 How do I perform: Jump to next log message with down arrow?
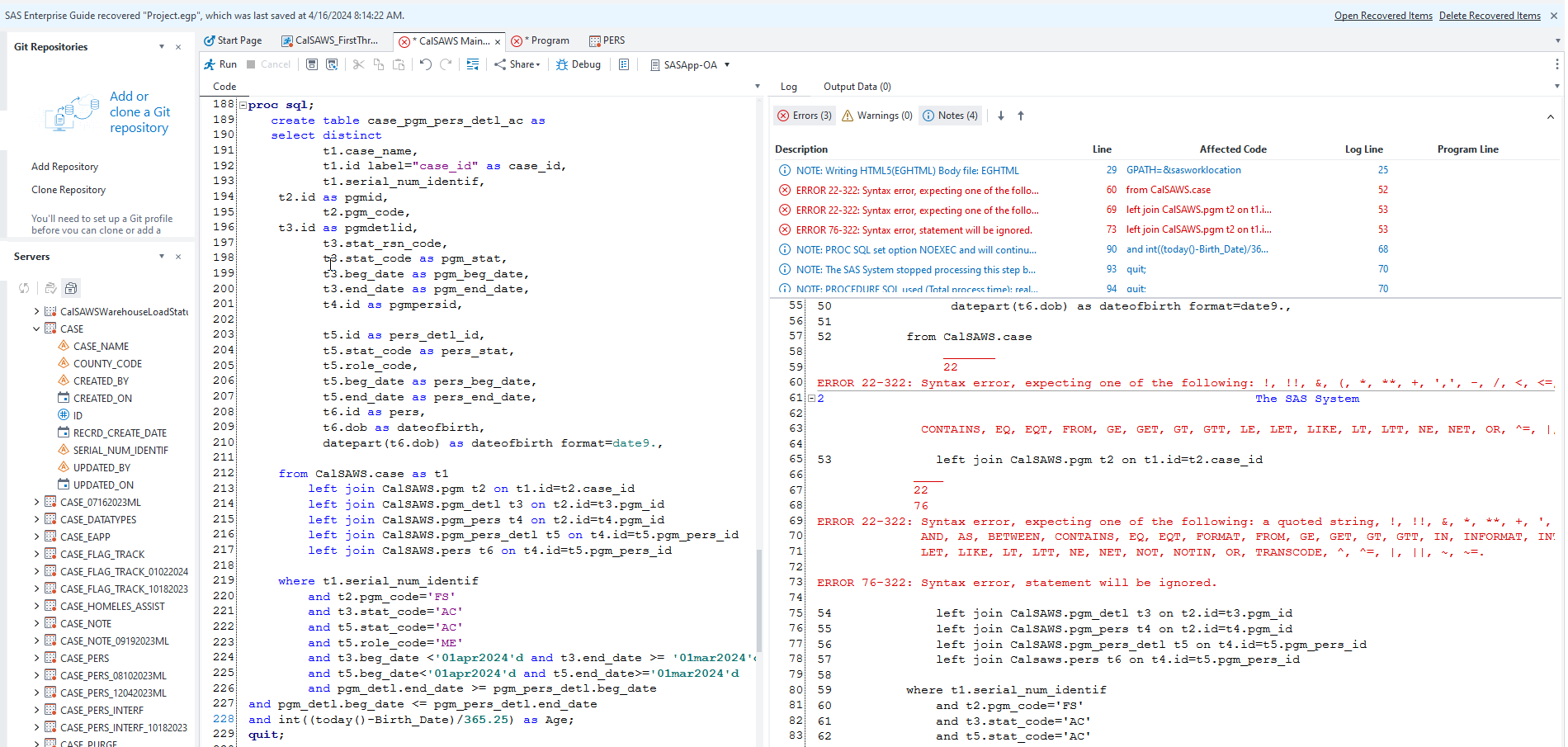click(1000, 116)
